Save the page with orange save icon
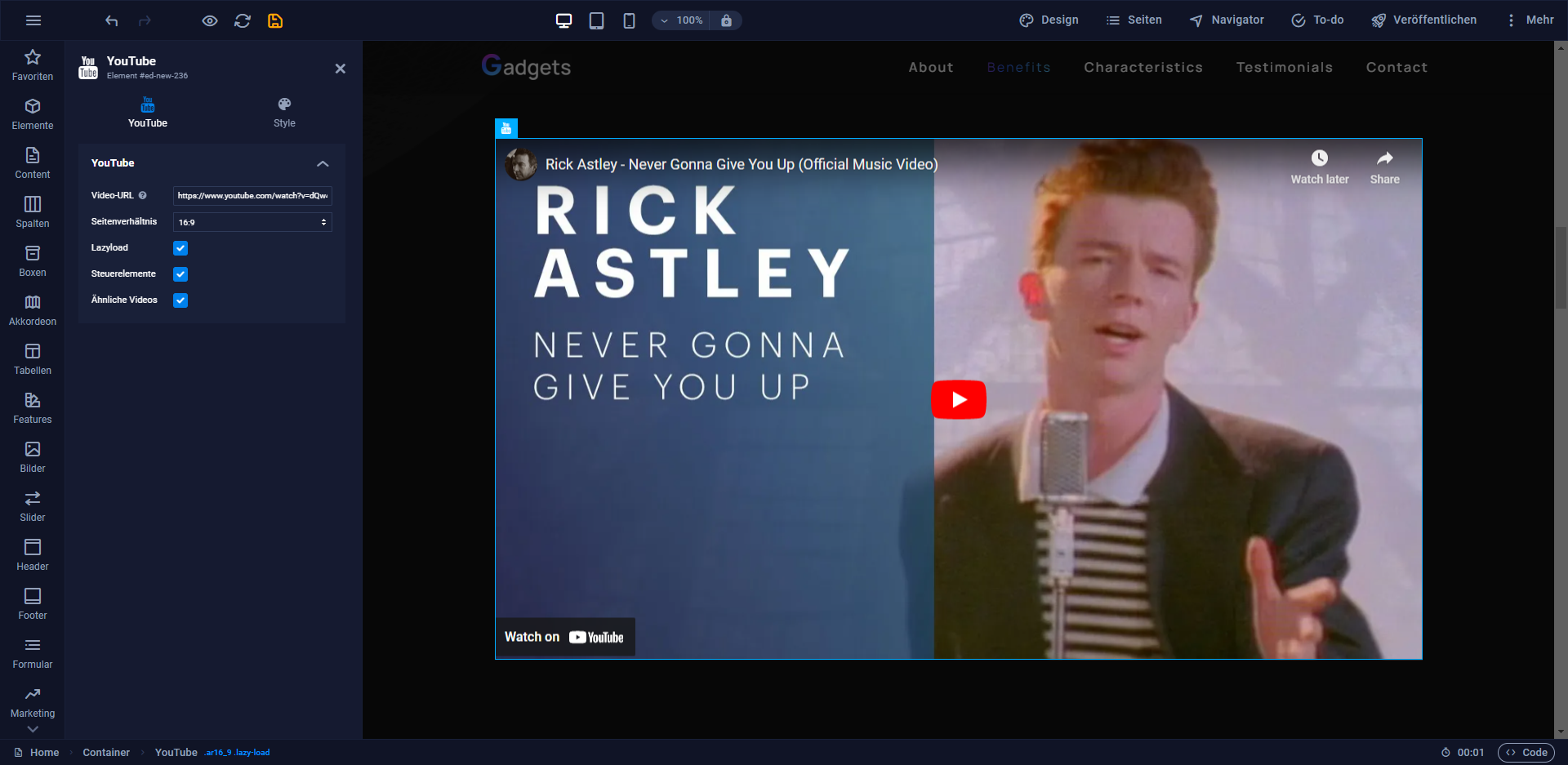Viewport: 1568px width, 765px height. pos(275,20)
